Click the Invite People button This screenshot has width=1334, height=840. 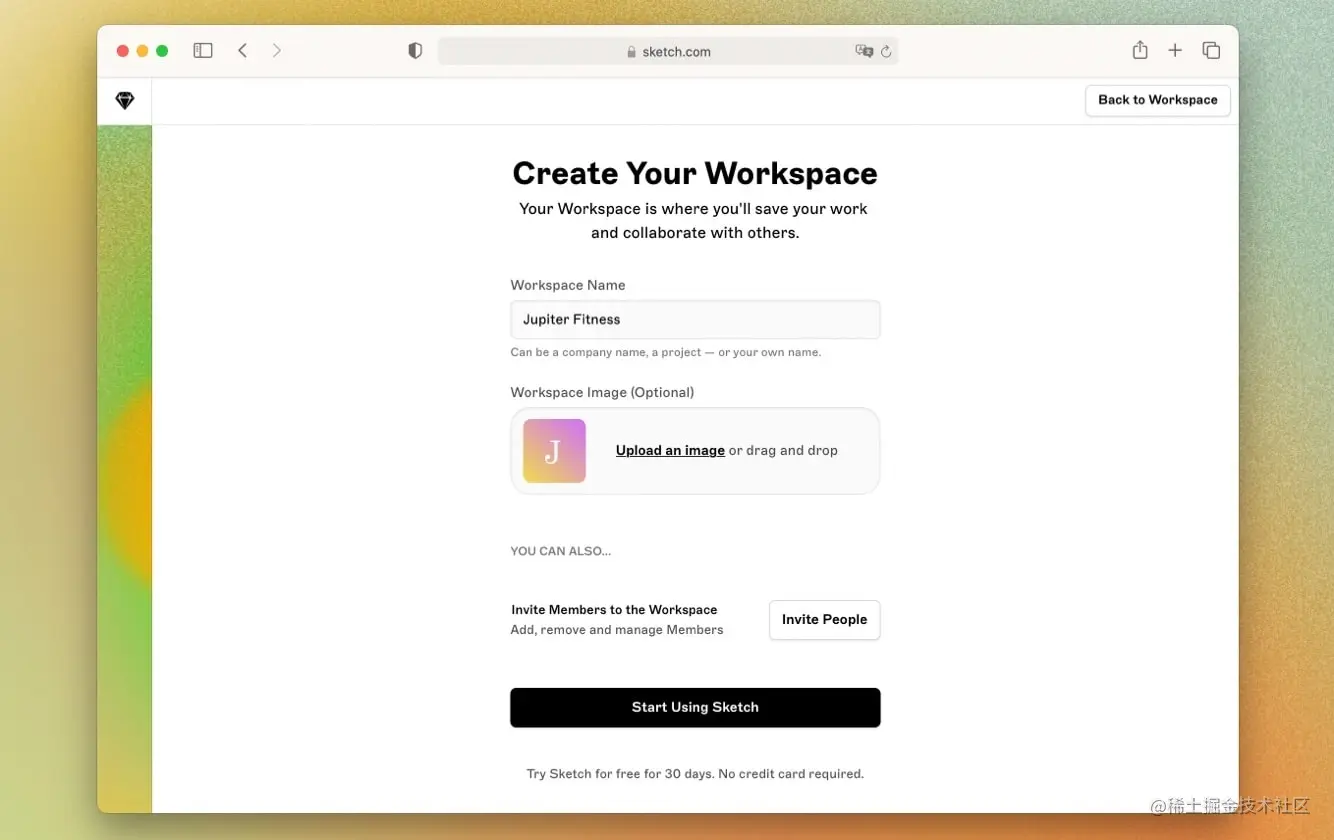pyautogui.click(x=824, y=620)
